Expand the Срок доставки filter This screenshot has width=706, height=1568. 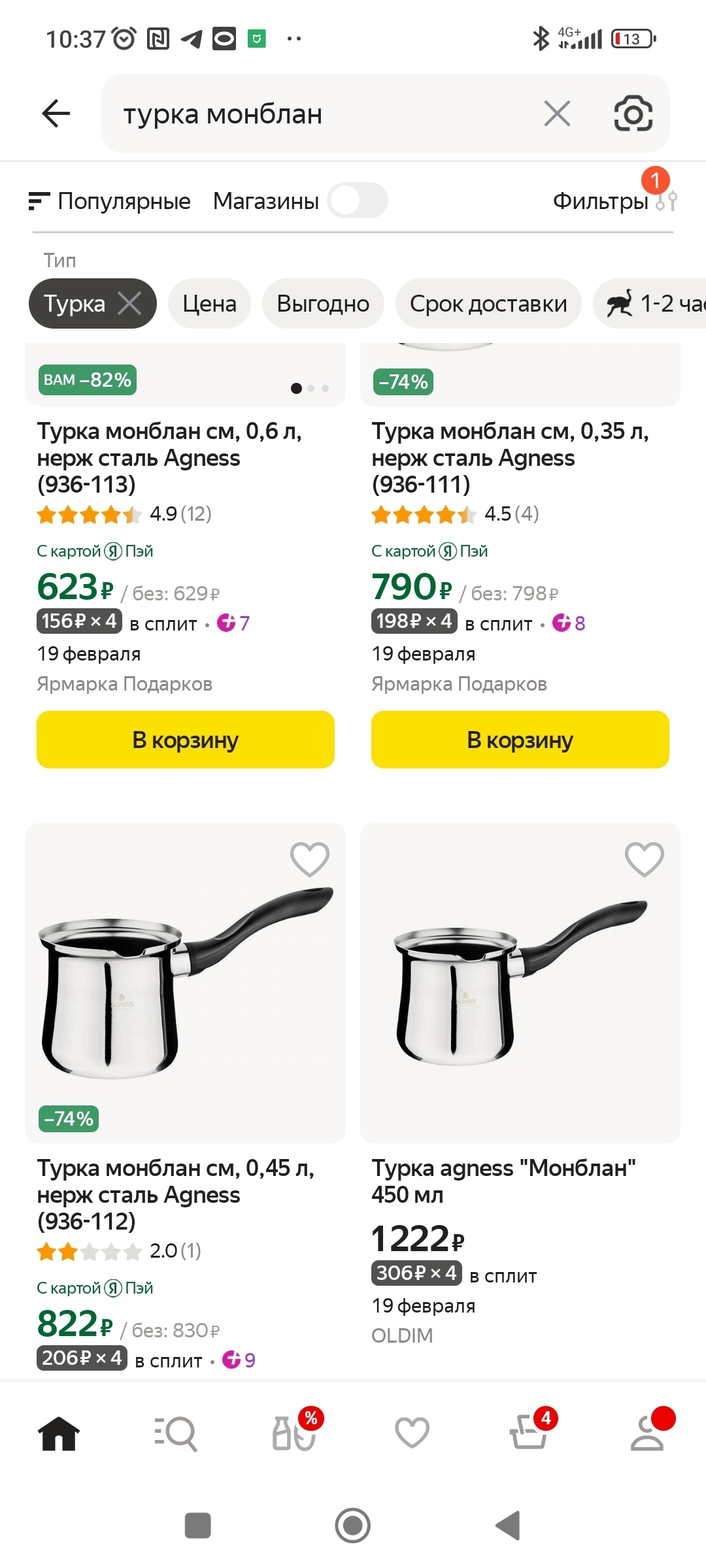[x=488, y=303]
